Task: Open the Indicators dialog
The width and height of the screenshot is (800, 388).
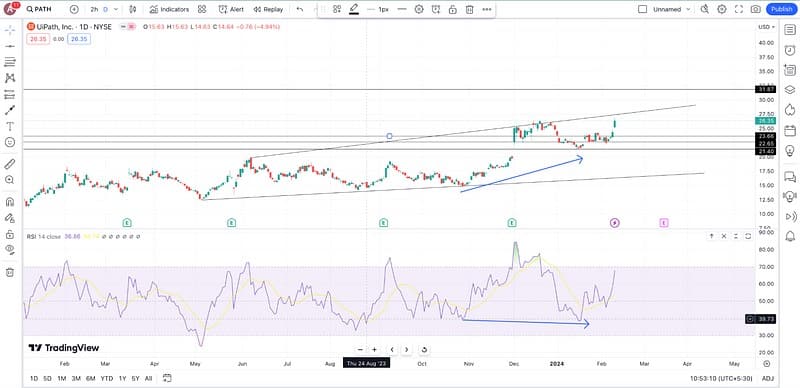Action: point(169,9)
